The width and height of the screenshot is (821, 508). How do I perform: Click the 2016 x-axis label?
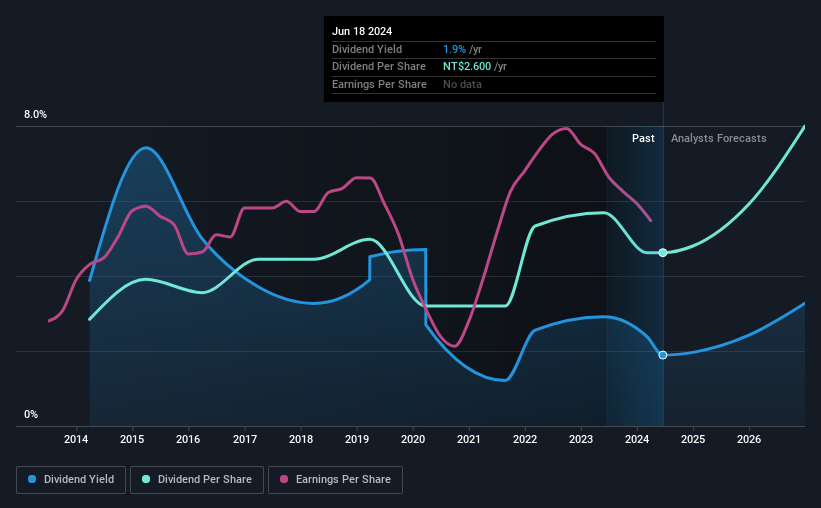click(x=188, y=439)
